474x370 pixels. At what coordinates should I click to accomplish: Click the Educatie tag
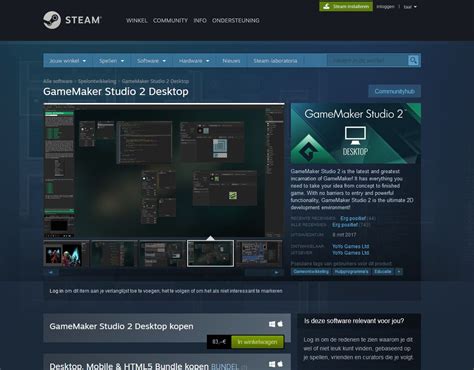383,272
